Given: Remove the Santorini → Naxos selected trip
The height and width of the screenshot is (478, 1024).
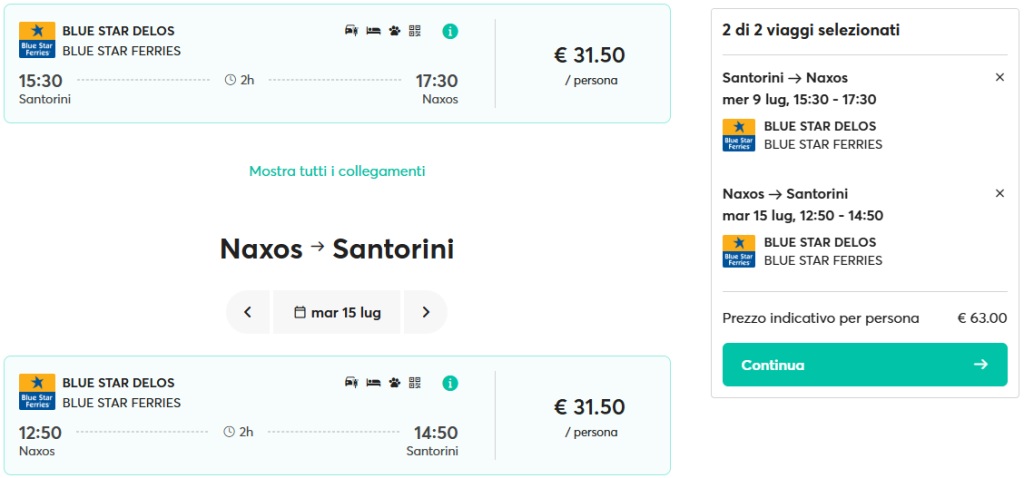Looking at the screenshot, I should click(x=999, y=78).
